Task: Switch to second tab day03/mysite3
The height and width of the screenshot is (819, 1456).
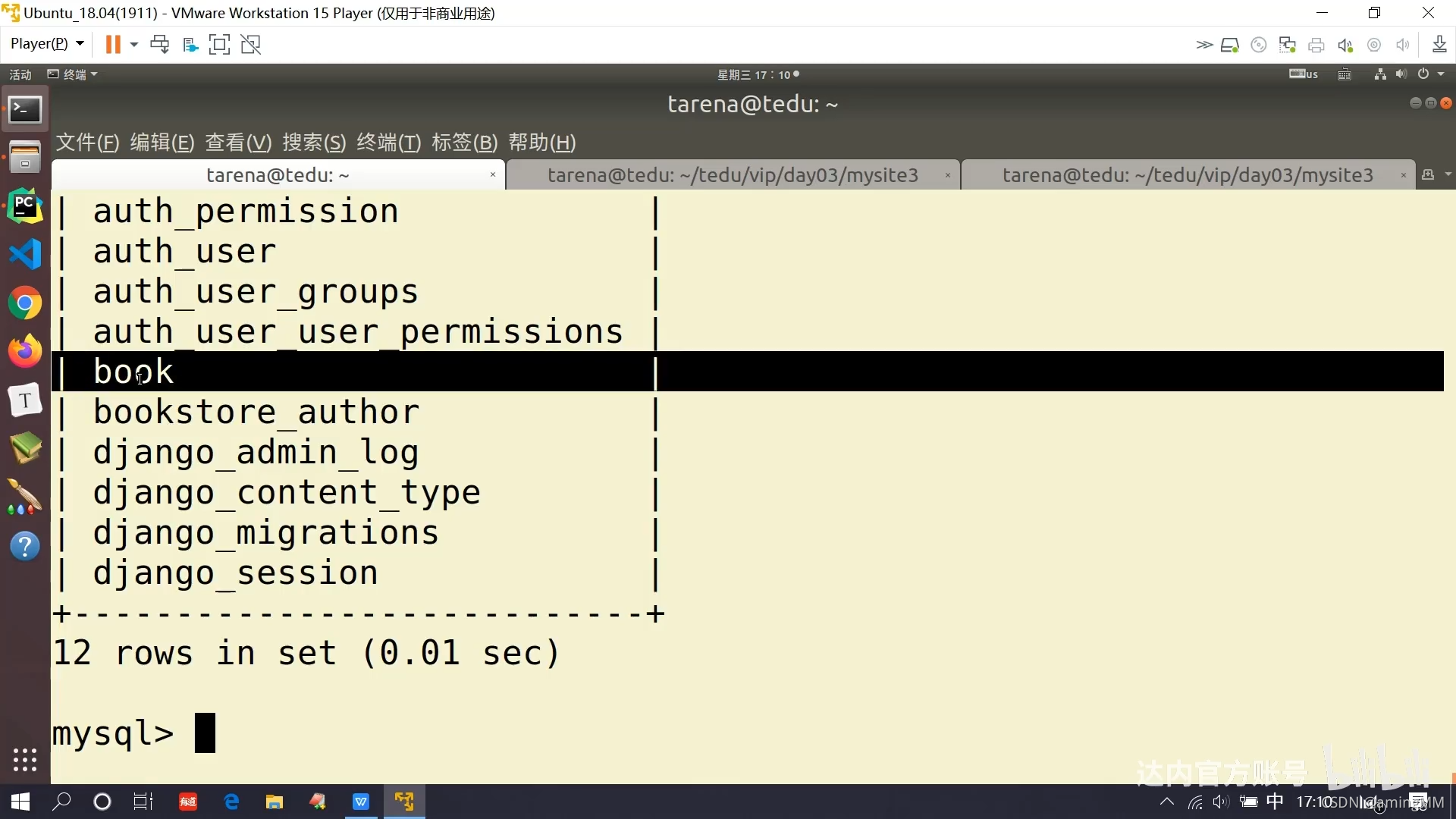Action: (732, 175)
